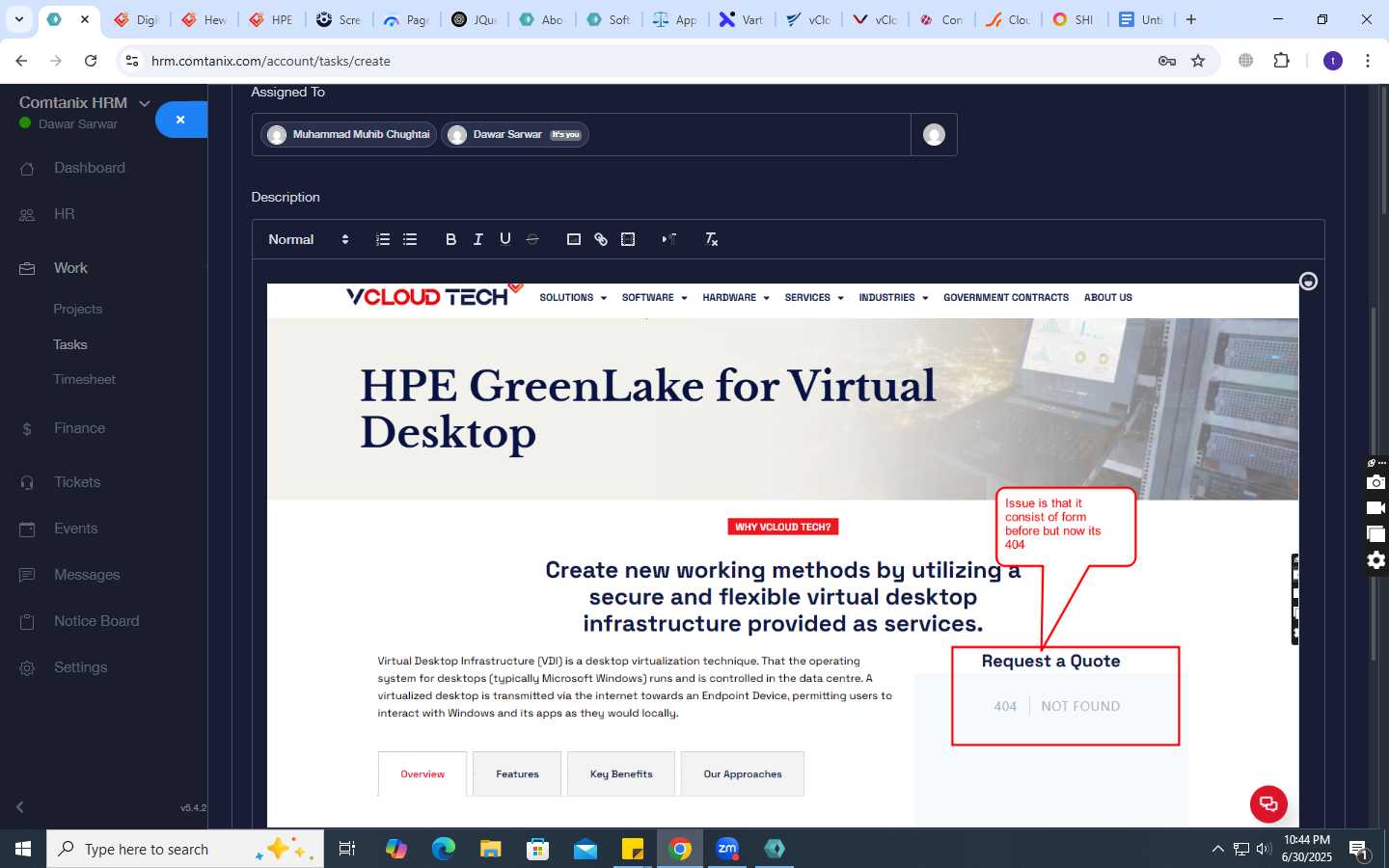This screenshot has height=868, width=1389.
Task: Open a new browser tab
Action: (1191, 19)
